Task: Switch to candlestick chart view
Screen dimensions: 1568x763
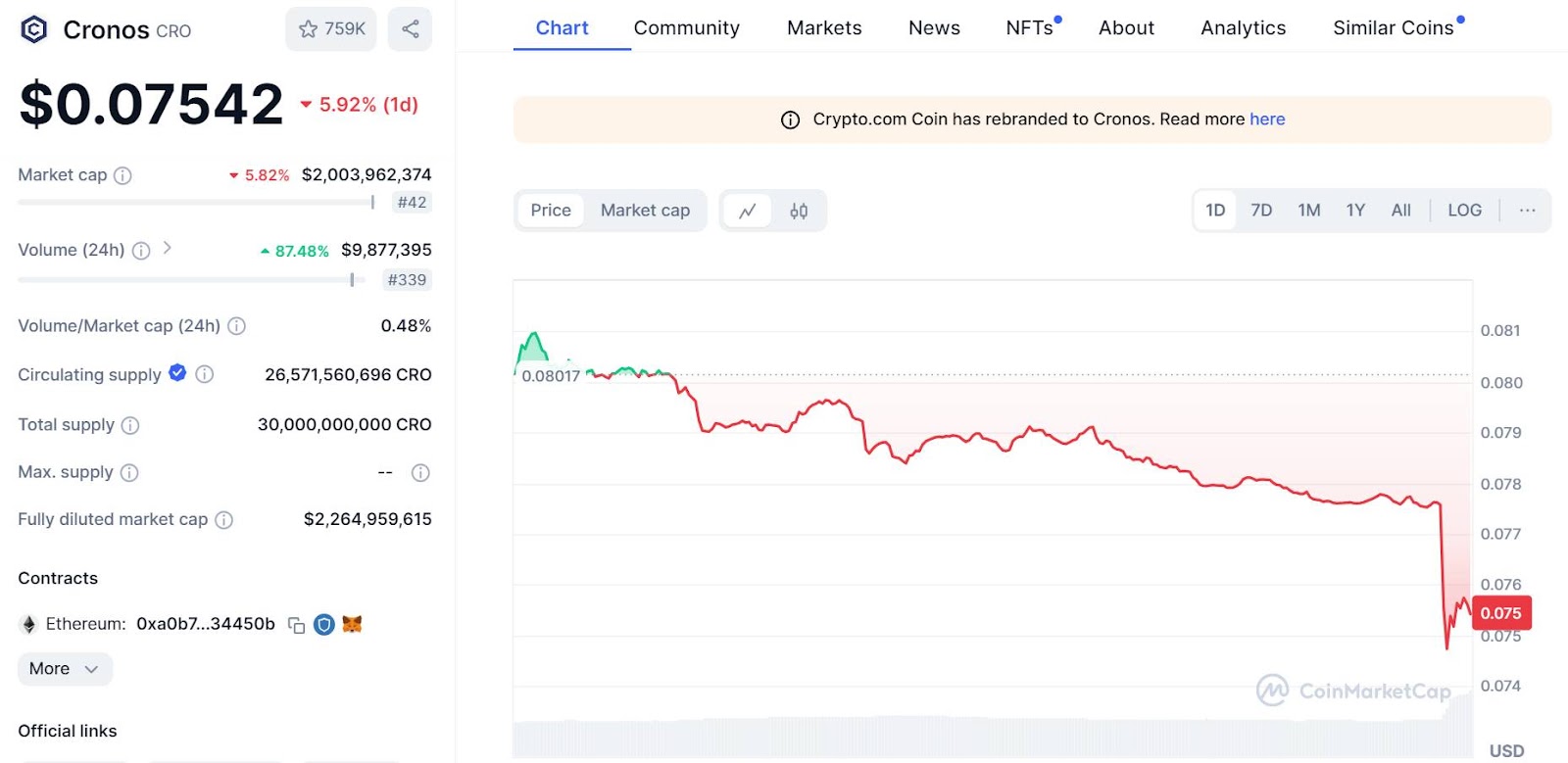Action: click(799, 211)
